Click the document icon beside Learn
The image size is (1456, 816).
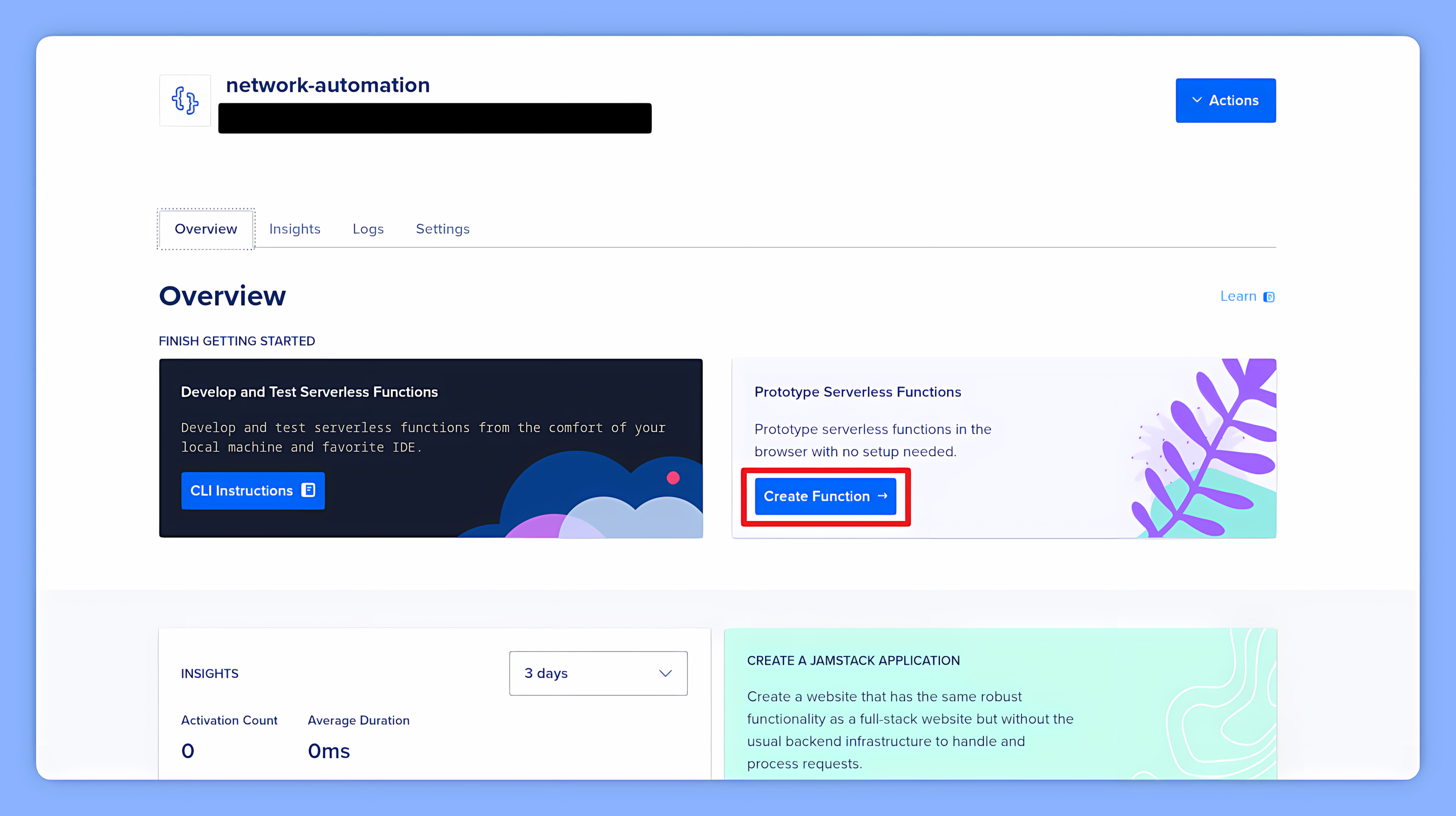click(x=1269, y=297)
